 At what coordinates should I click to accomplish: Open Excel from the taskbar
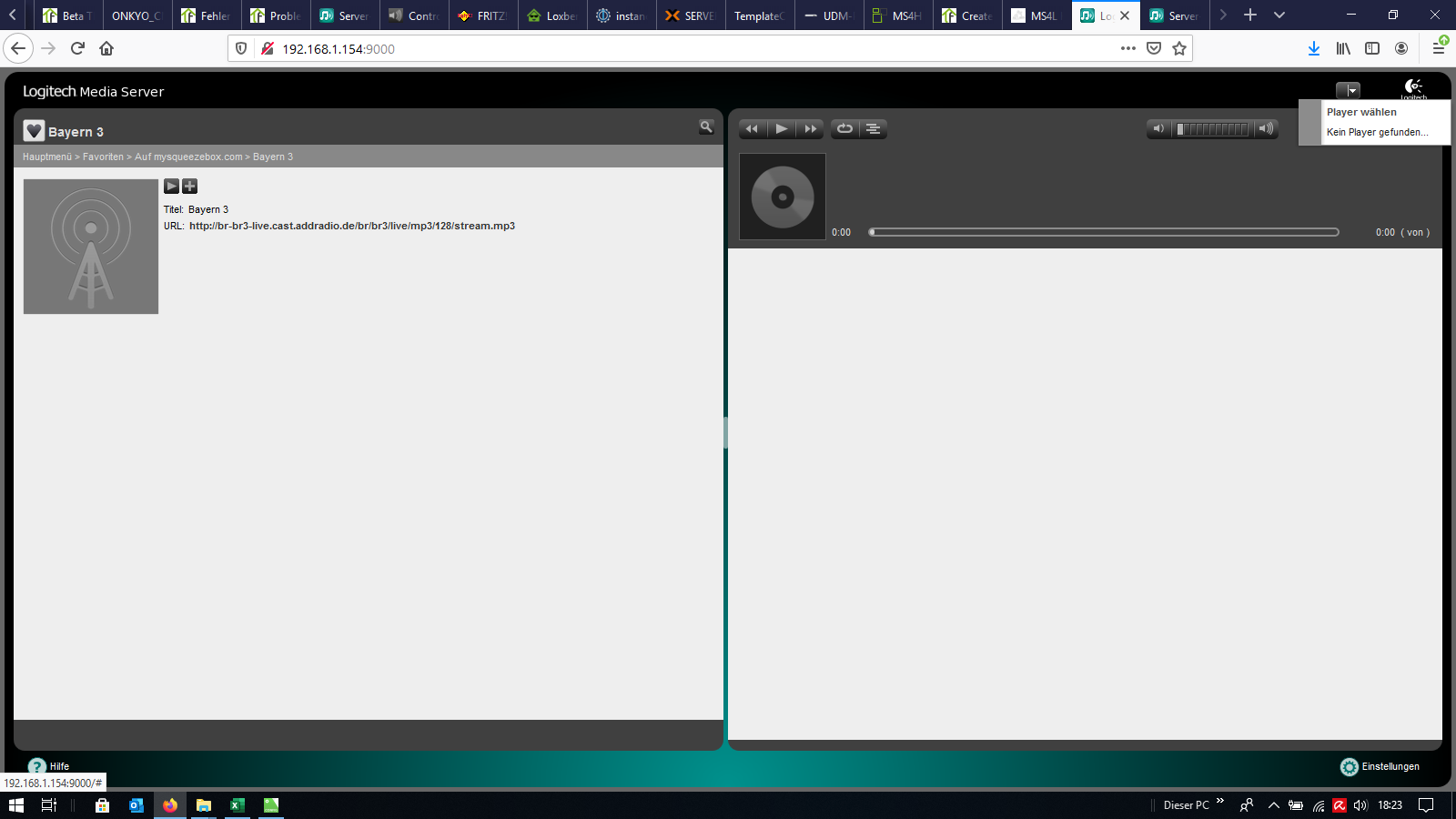pyautogui.click(x=238, y=805)
